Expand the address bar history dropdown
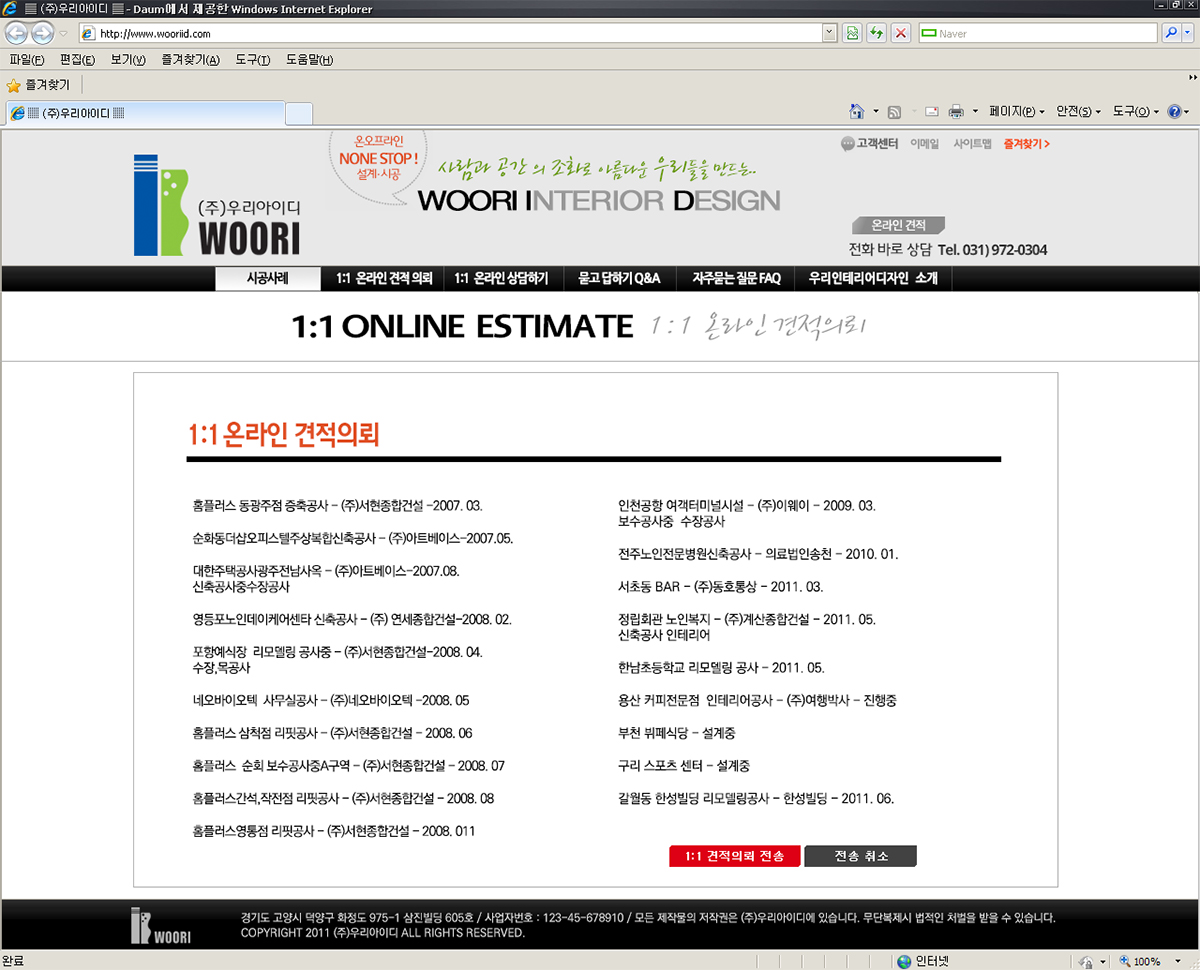The height and width of the screenshot is (970, 1200). pos(829,33)
